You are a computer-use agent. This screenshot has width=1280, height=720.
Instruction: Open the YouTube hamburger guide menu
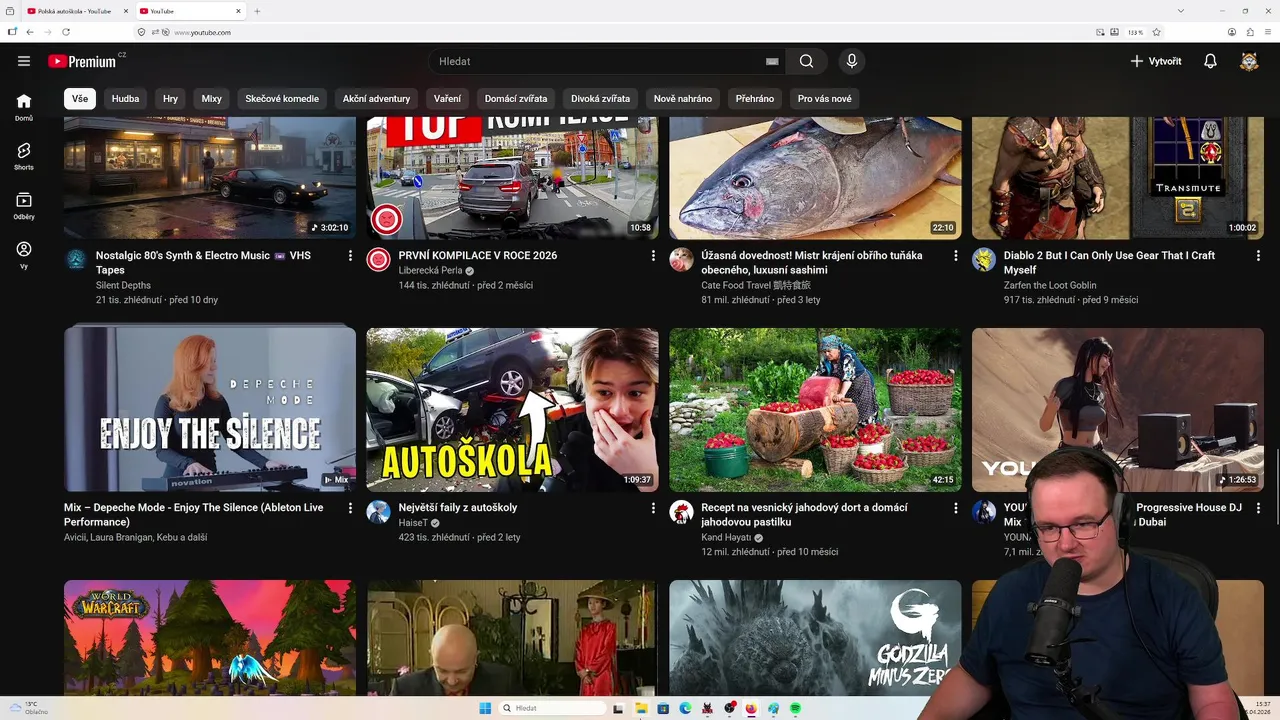point(24,61)
